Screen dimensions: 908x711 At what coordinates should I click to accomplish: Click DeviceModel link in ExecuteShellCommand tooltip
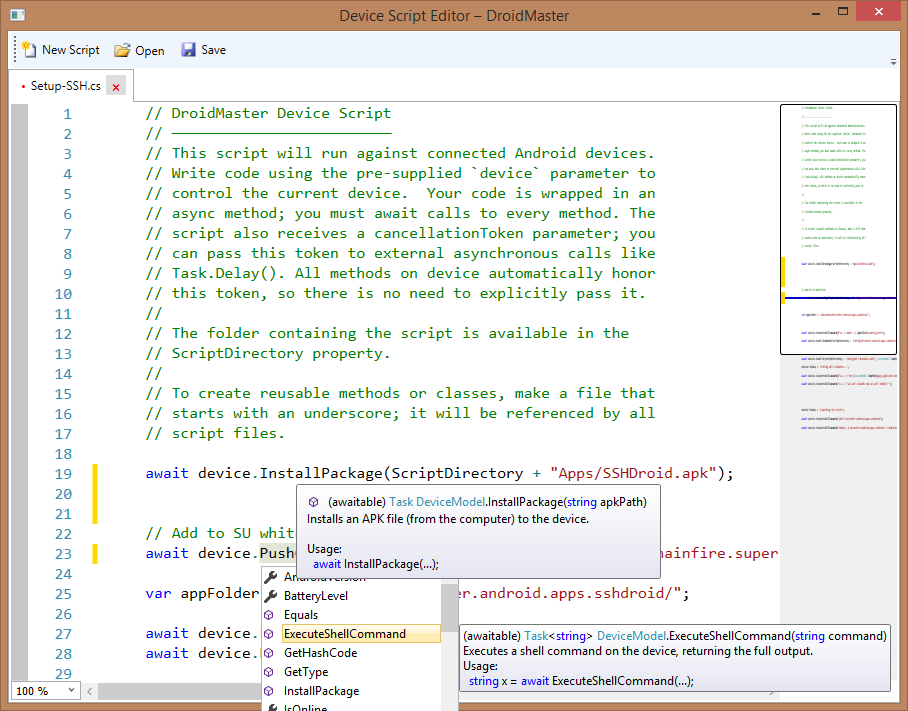coord(631,636)
